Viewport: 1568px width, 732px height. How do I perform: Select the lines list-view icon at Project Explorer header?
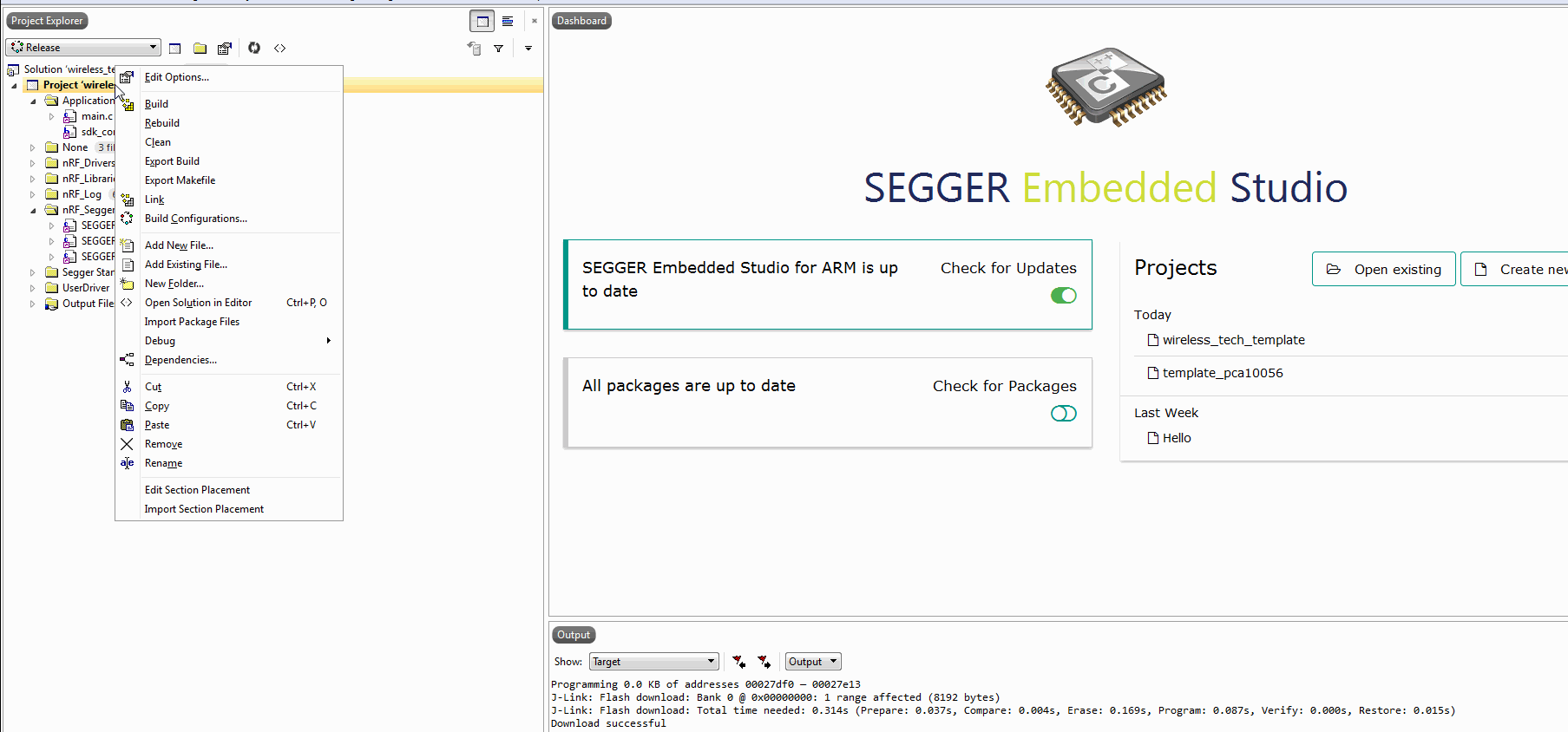[508, 21]
